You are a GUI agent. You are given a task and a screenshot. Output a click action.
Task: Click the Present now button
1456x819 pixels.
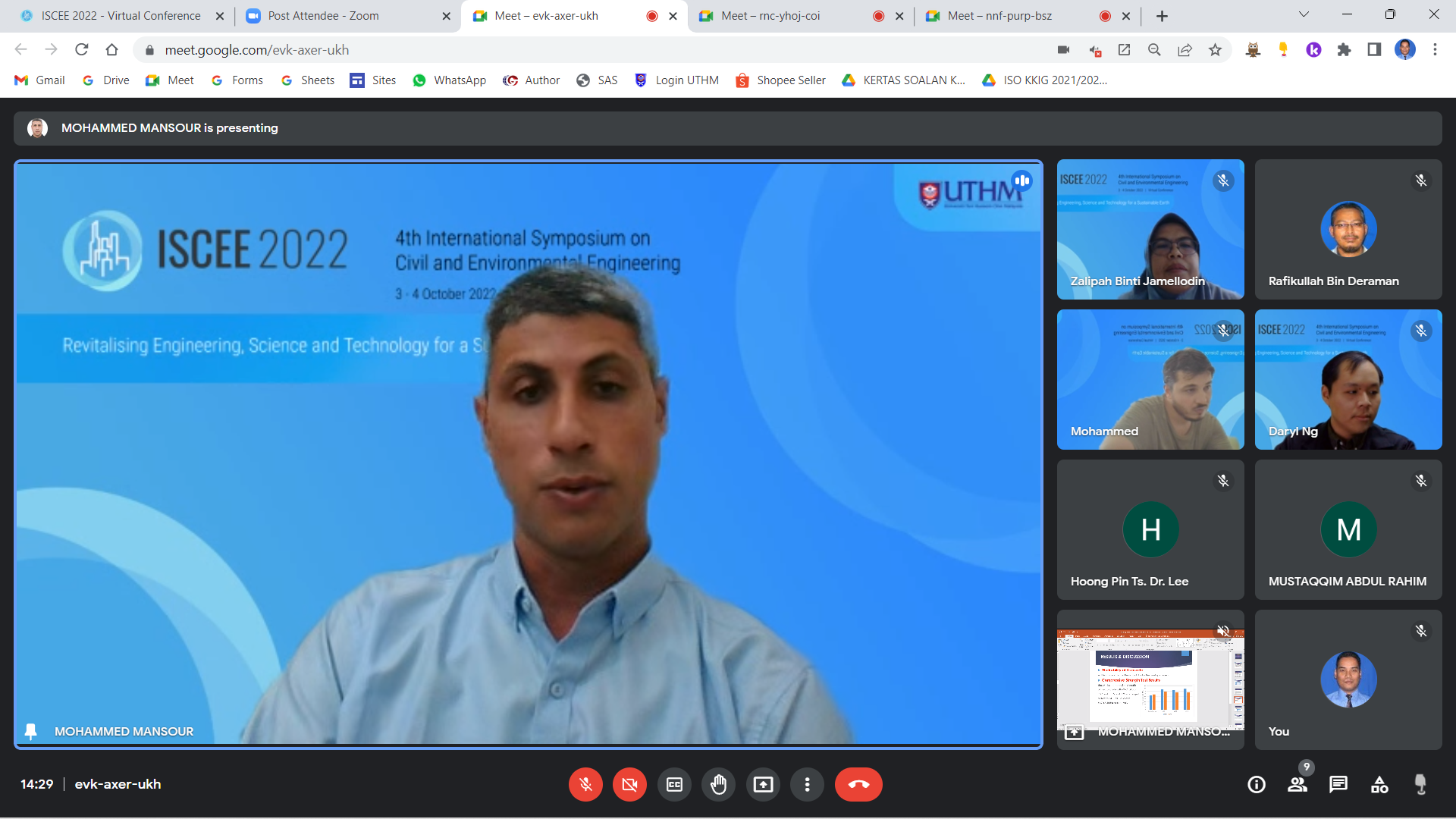point(763,784)
